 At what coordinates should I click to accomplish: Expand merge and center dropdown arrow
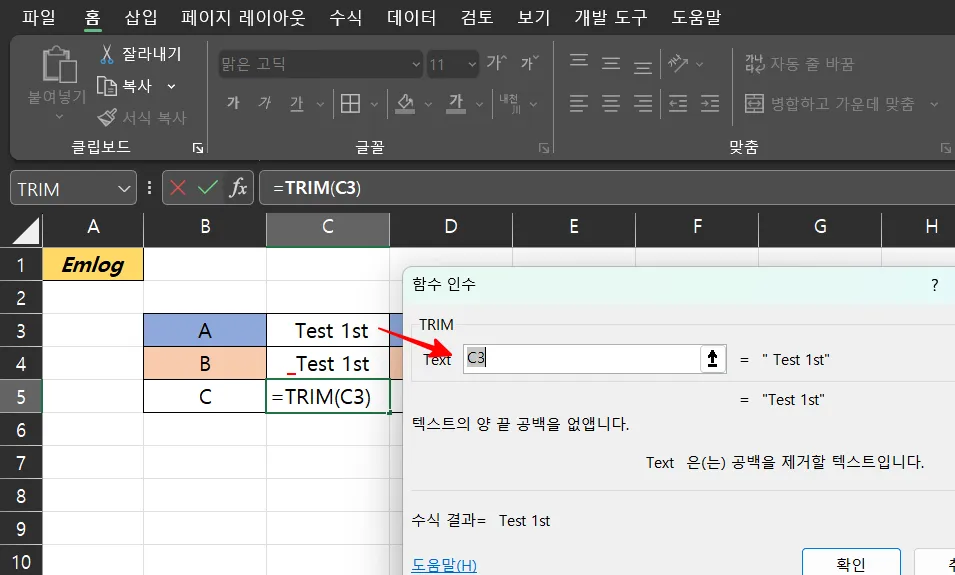(934, 104)
